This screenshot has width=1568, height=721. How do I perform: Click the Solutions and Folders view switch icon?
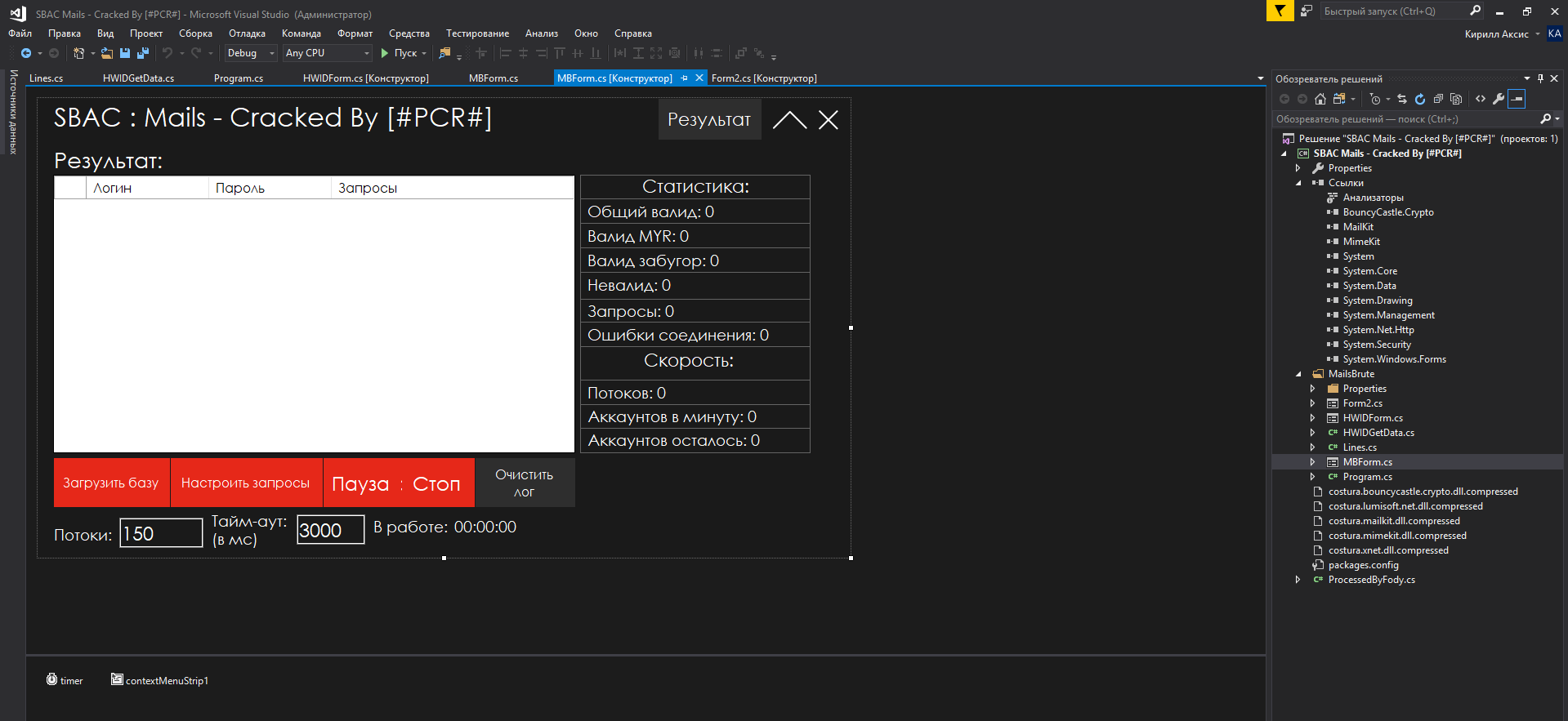pos(1339,99)
